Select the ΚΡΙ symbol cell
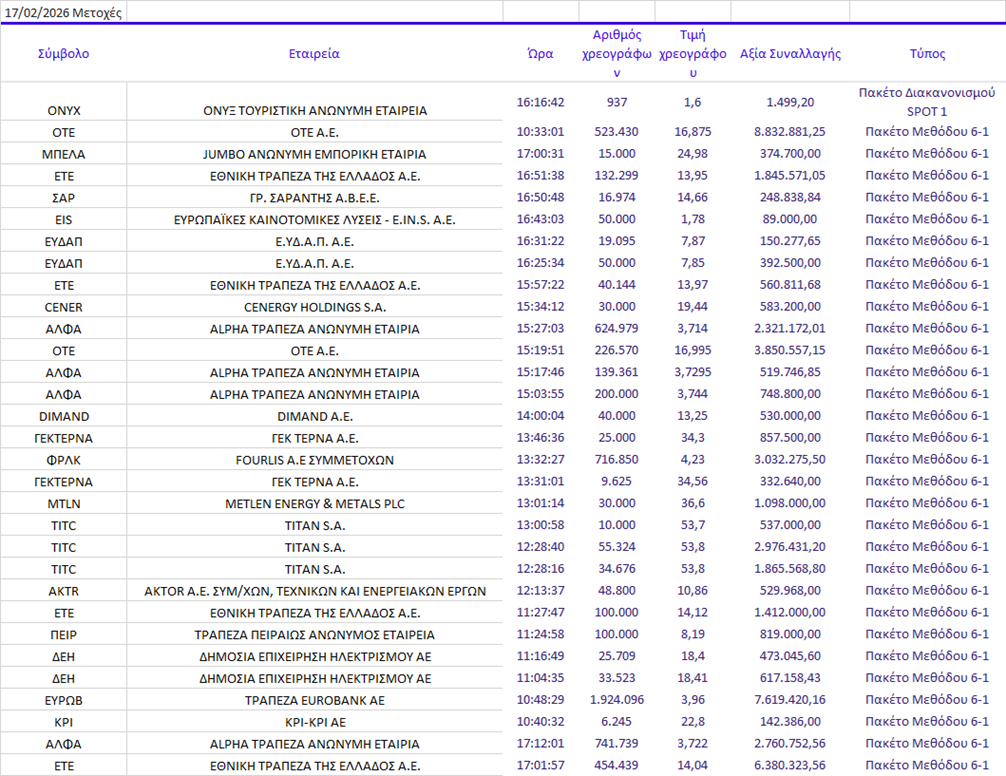Screen dimensions: 1006x776 64,722
